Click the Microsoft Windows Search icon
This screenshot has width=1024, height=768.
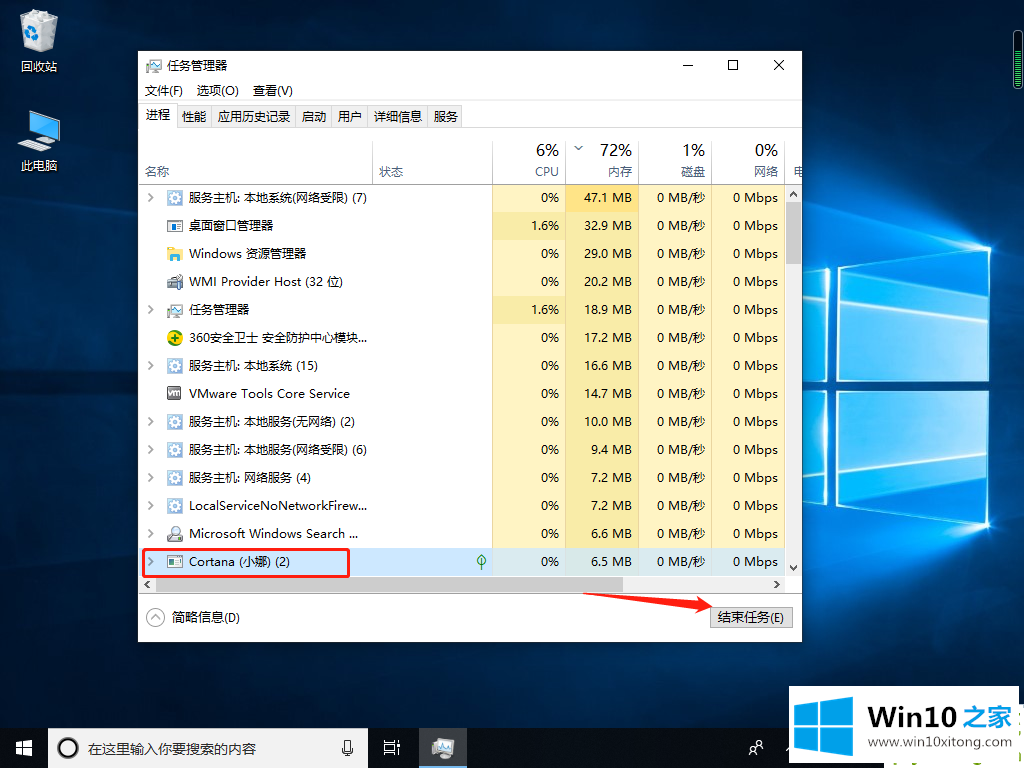tap(175, 534)
